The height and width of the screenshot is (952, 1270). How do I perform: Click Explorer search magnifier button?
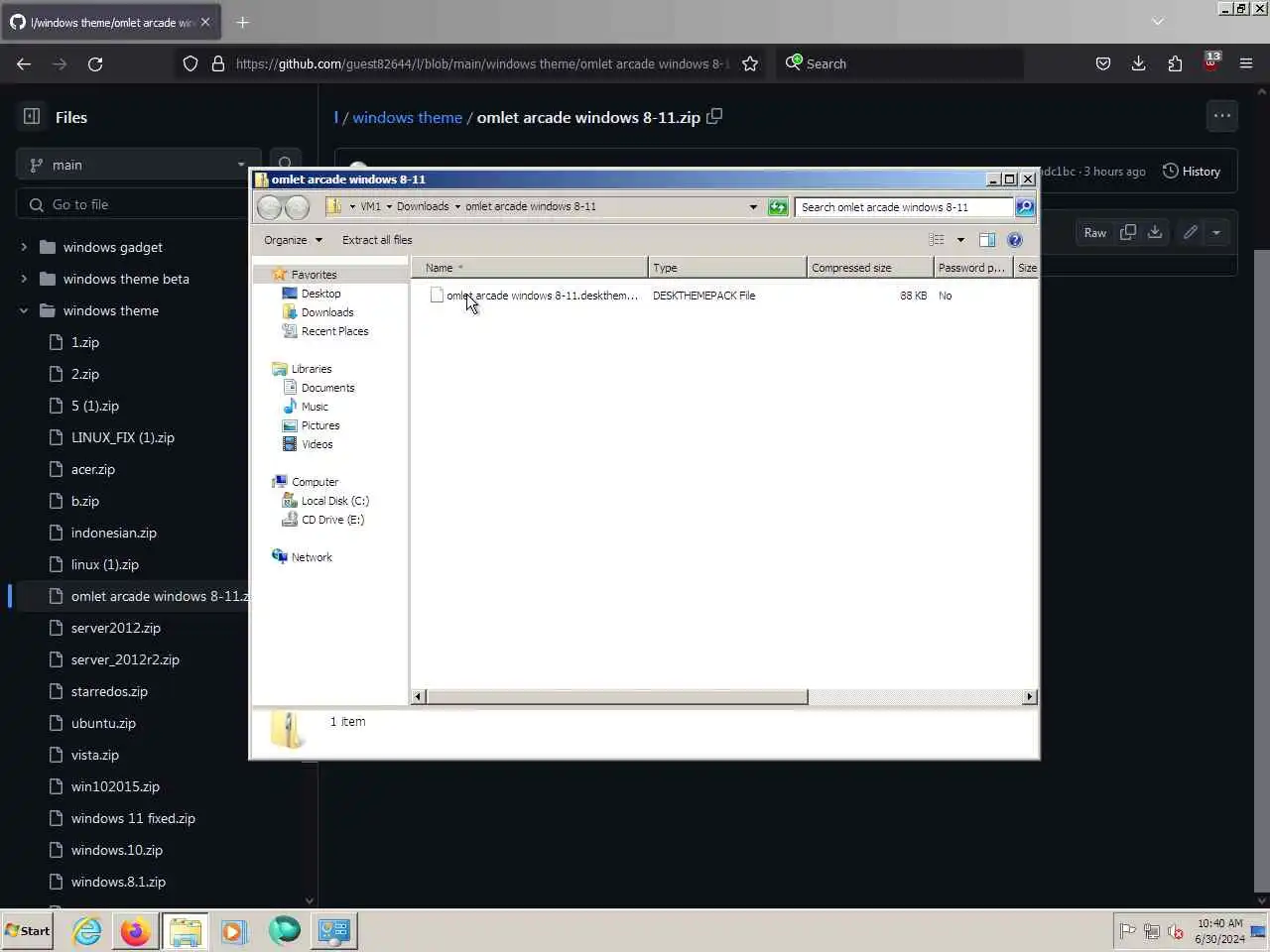[x=1025, y=207]
